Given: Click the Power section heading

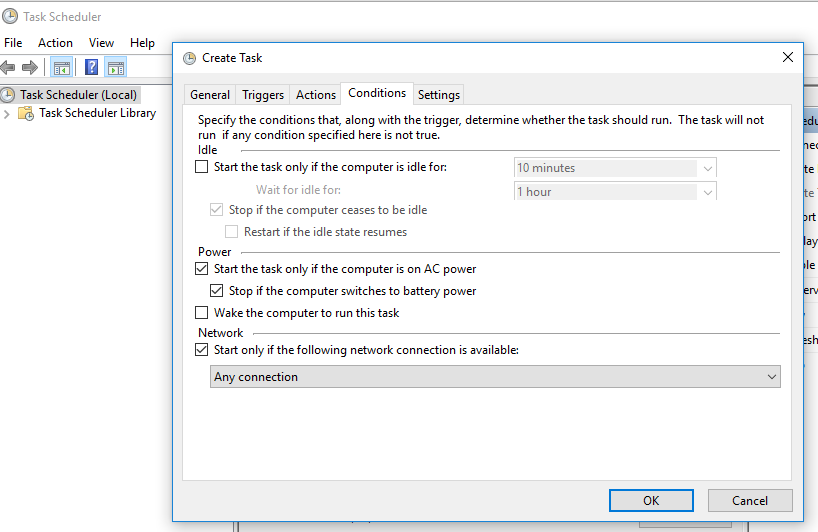Looking at the screenshot, I should point(214,251).
